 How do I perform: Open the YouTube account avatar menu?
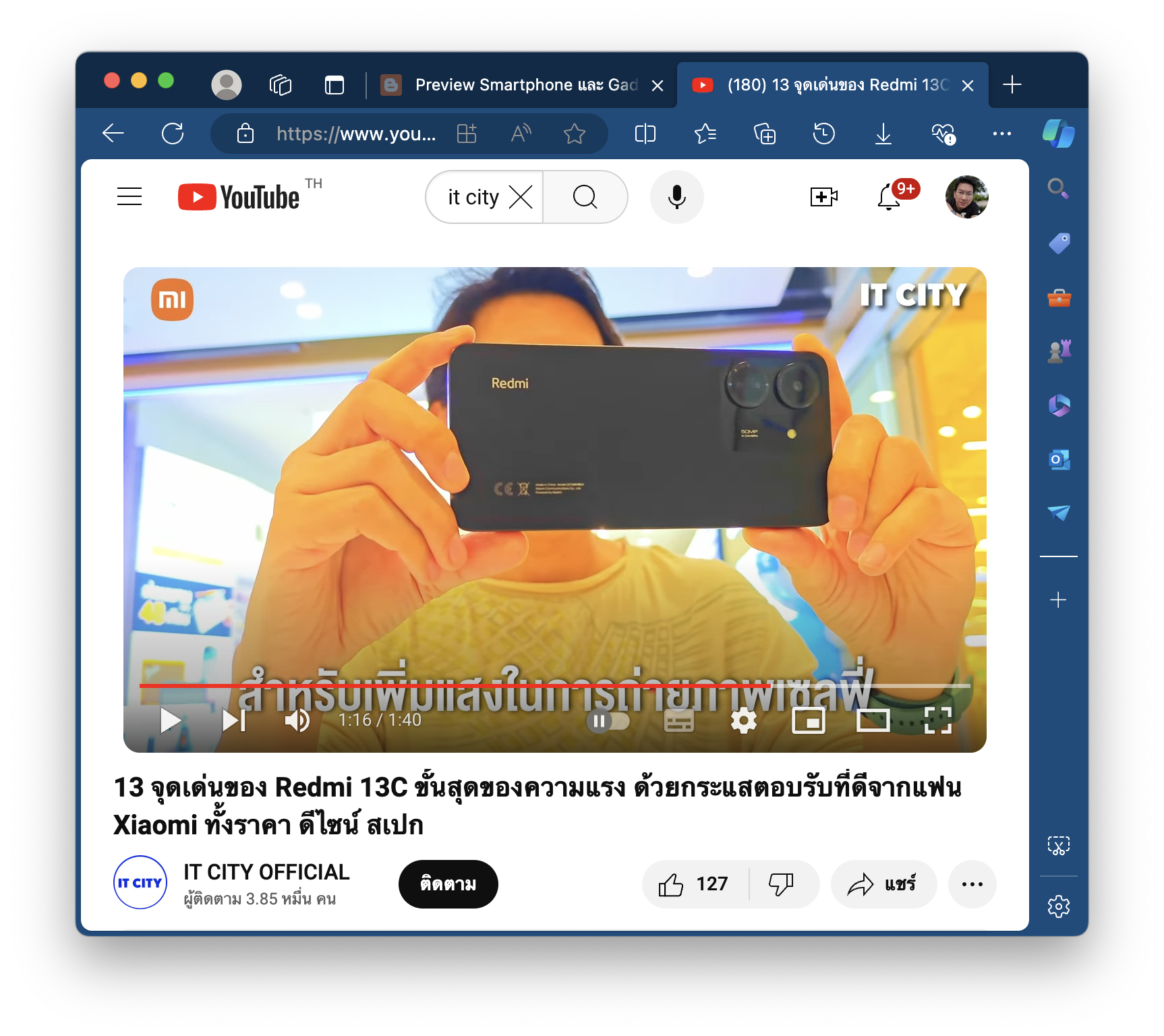(x=967, y=197)
